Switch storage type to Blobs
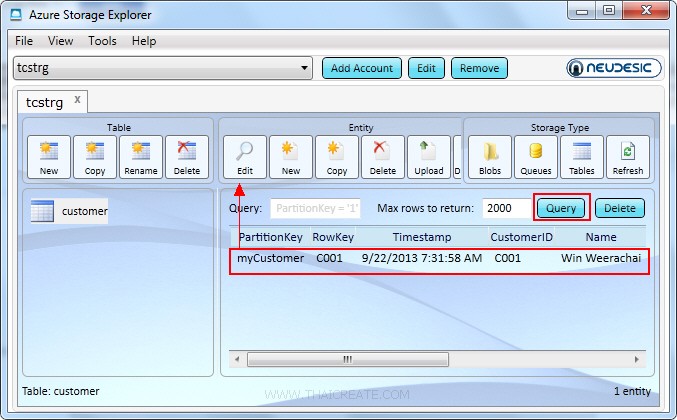Viewport: 677px width, 420px height. pyautogui.click(x=490, y=157)
